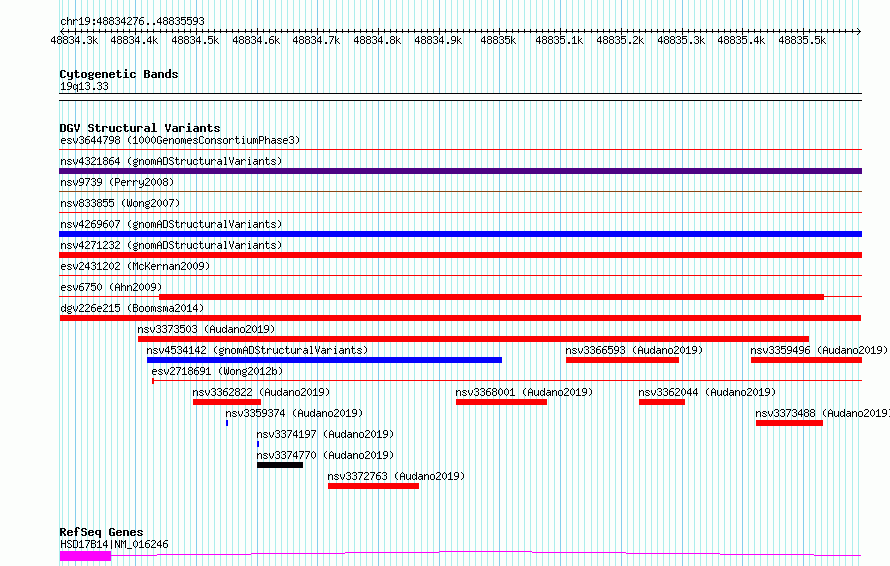Click the nsv4269607 (gnomADStructuralVariants) label
Image resolution: width=890 pixels, height=566 pixels.
pos(171,224)
